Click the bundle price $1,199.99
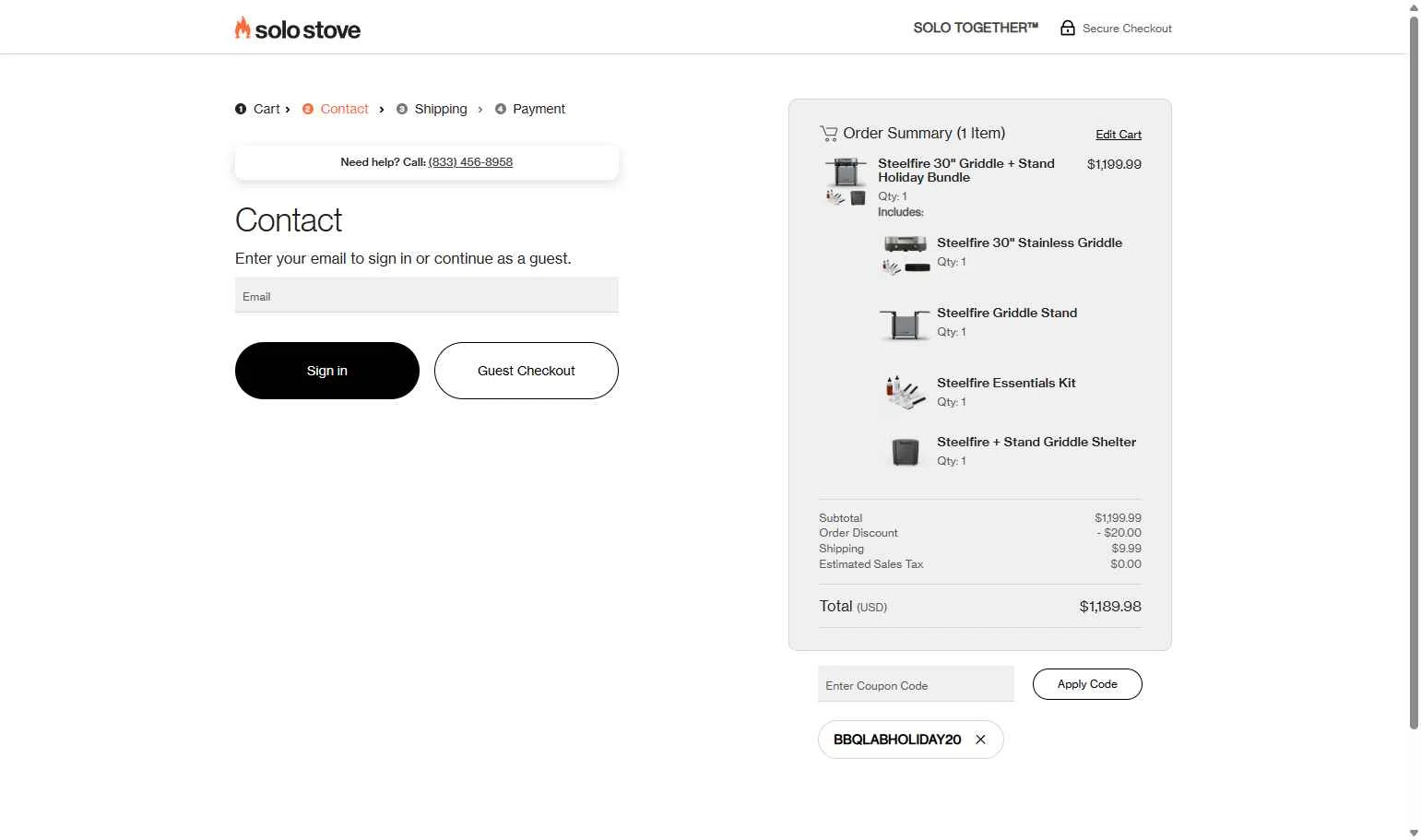 [x=1114, y=164]
